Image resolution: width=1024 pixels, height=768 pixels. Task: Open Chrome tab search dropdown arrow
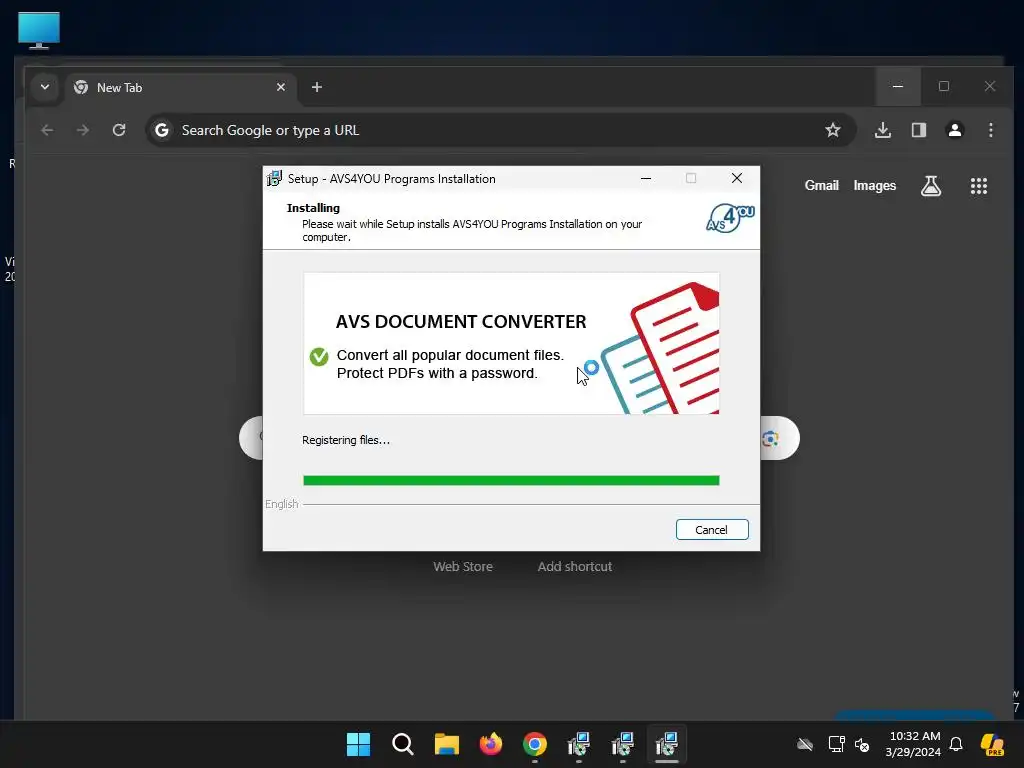pos(45,87)
